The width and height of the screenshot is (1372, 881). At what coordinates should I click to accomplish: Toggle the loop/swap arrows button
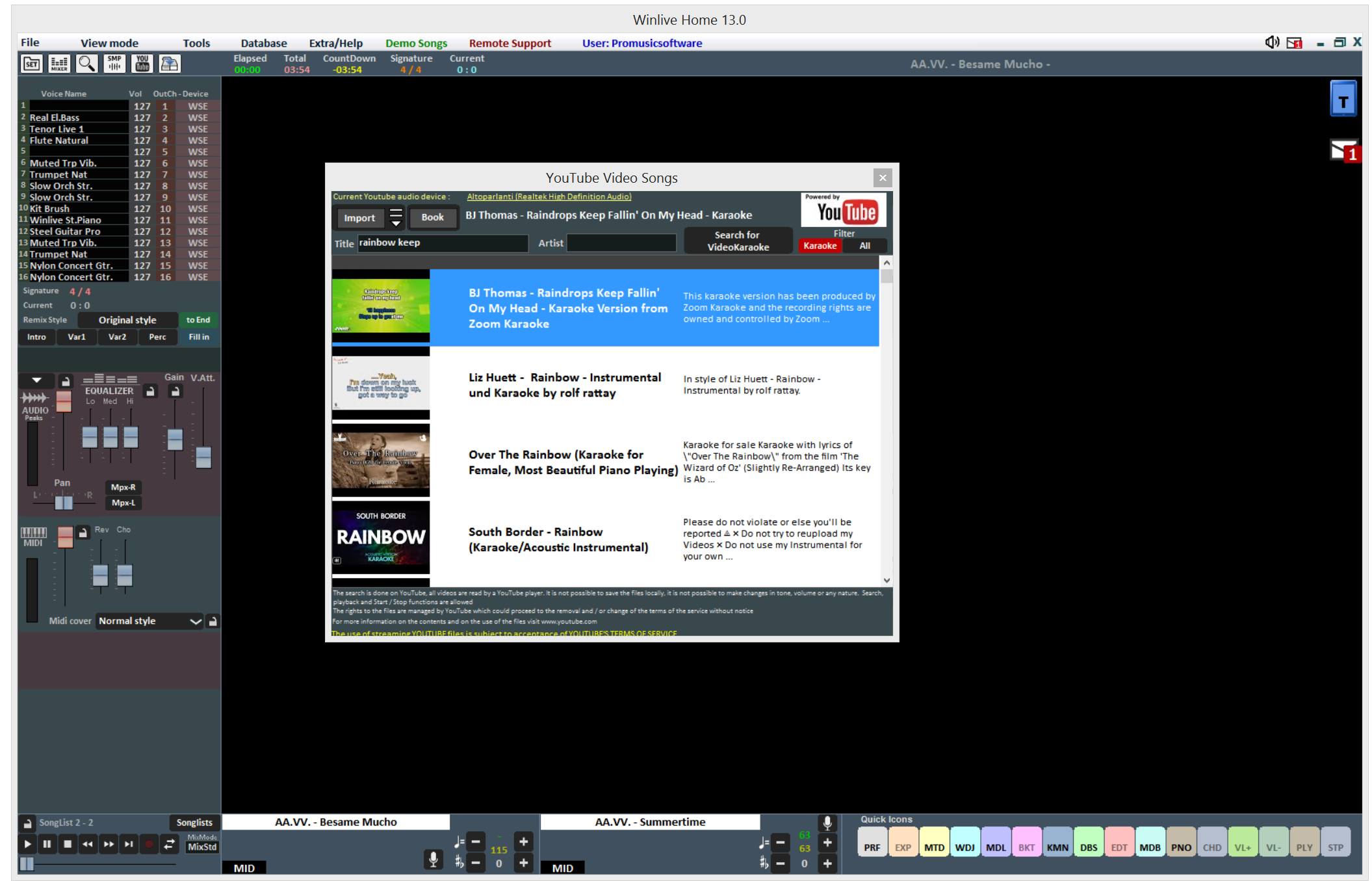point(170,844)
